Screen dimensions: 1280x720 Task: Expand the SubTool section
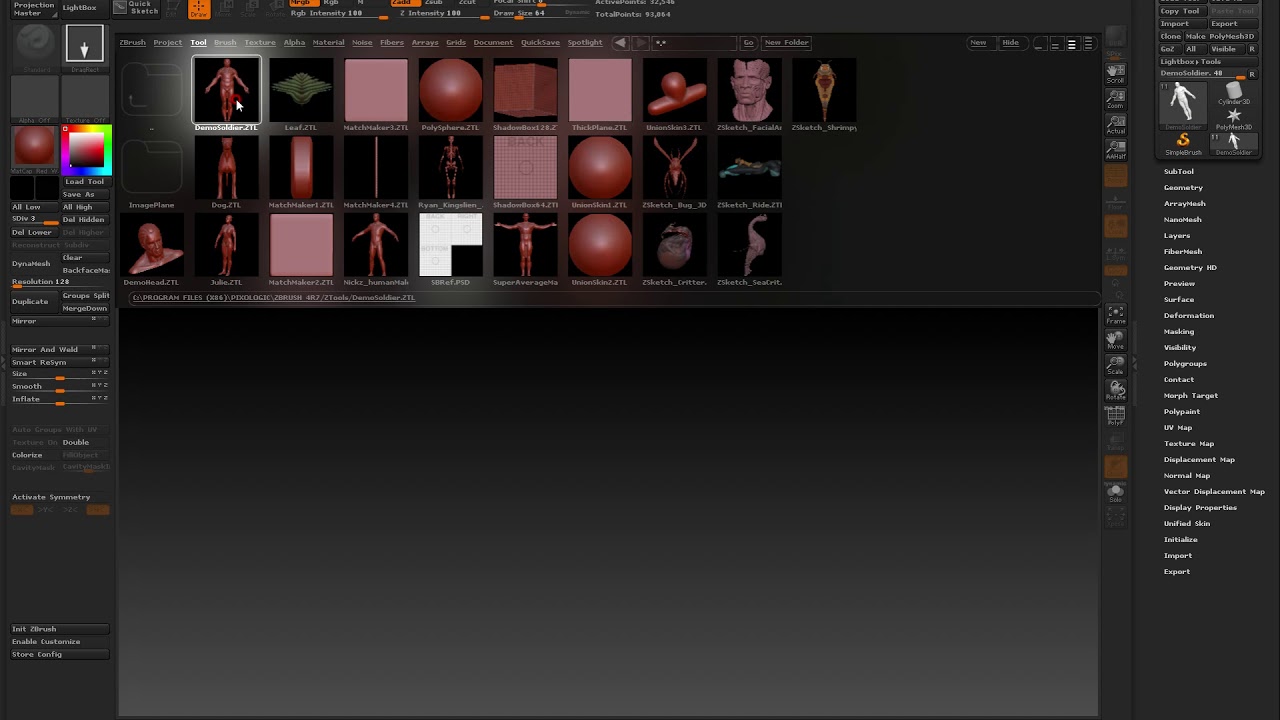coord(1178,171)
